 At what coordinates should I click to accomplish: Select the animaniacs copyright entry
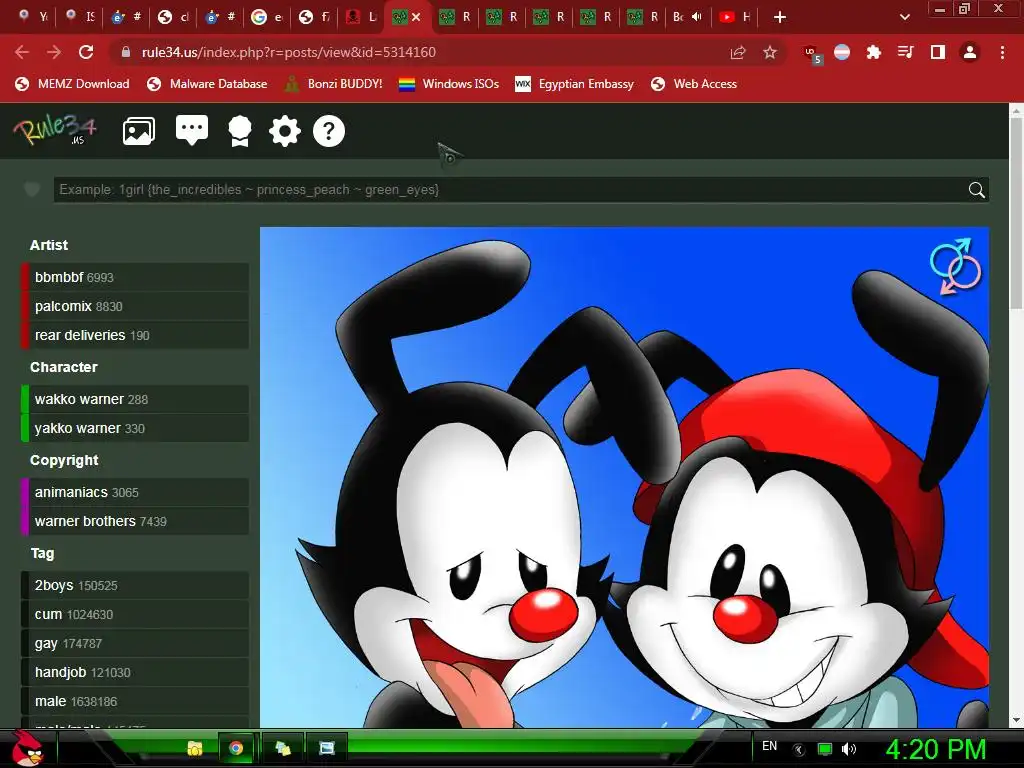[135, 492]
